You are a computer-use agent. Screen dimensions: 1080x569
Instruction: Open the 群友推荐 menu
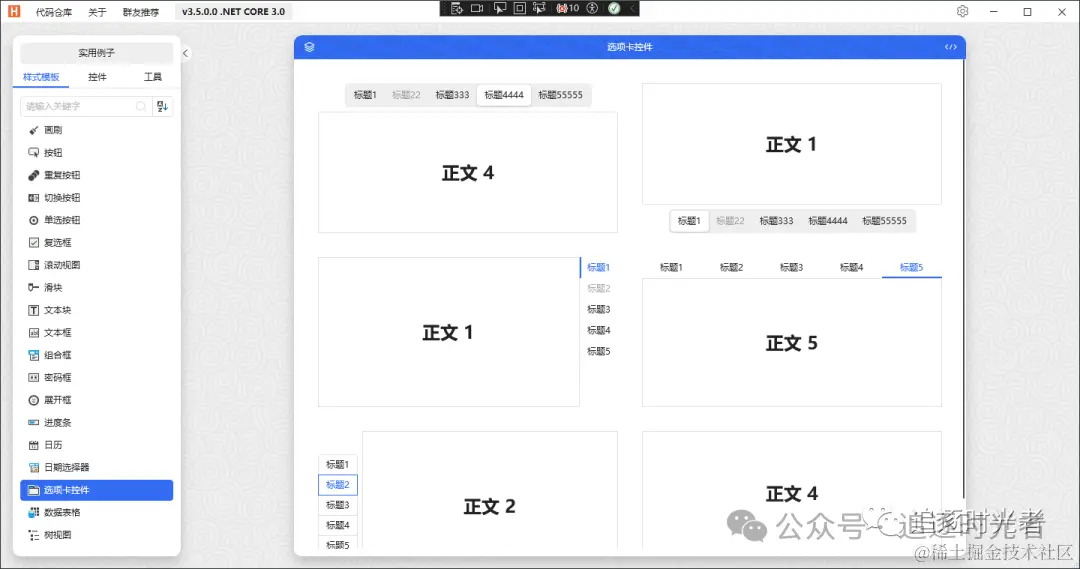141,12
